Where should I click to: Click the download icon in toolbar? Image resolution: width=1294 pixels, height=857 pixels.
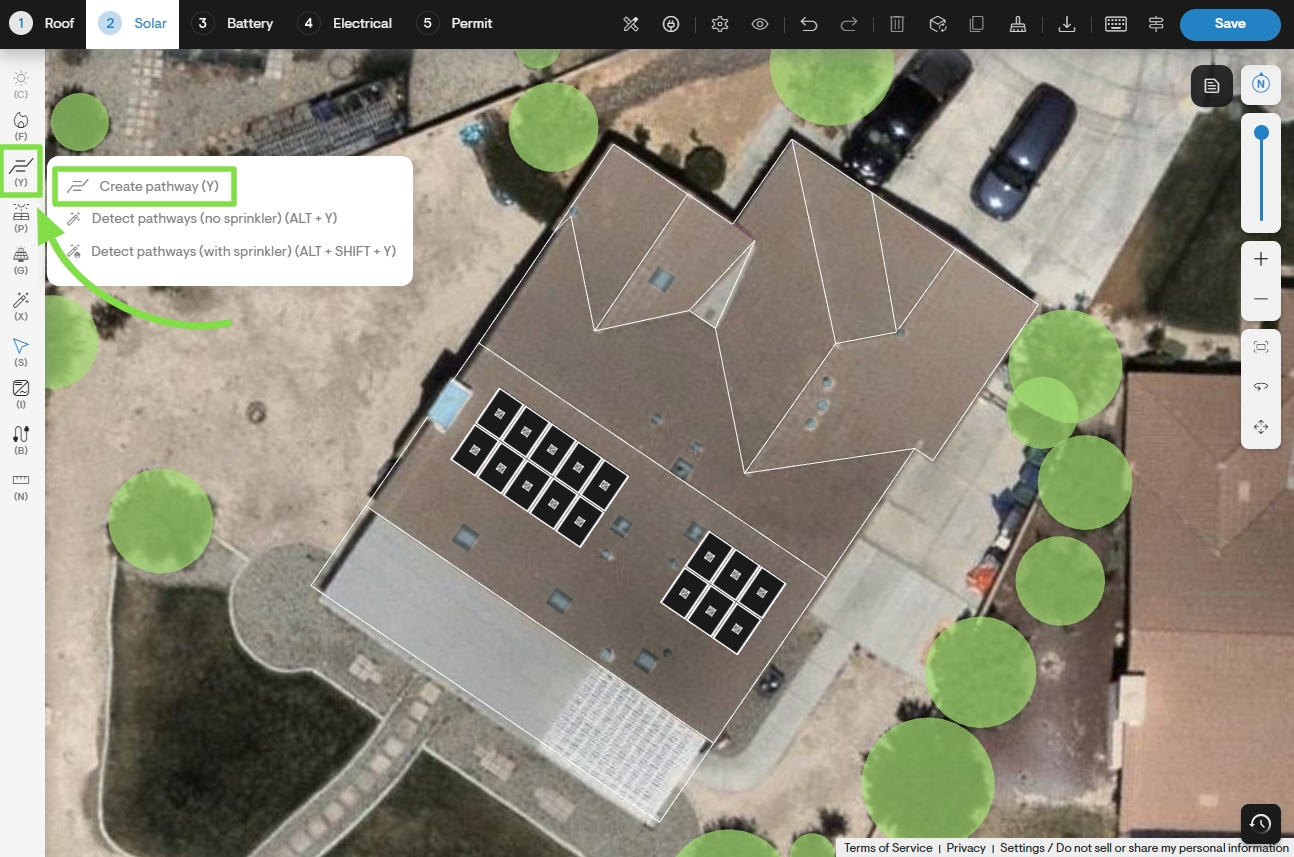click(1067, 24)
